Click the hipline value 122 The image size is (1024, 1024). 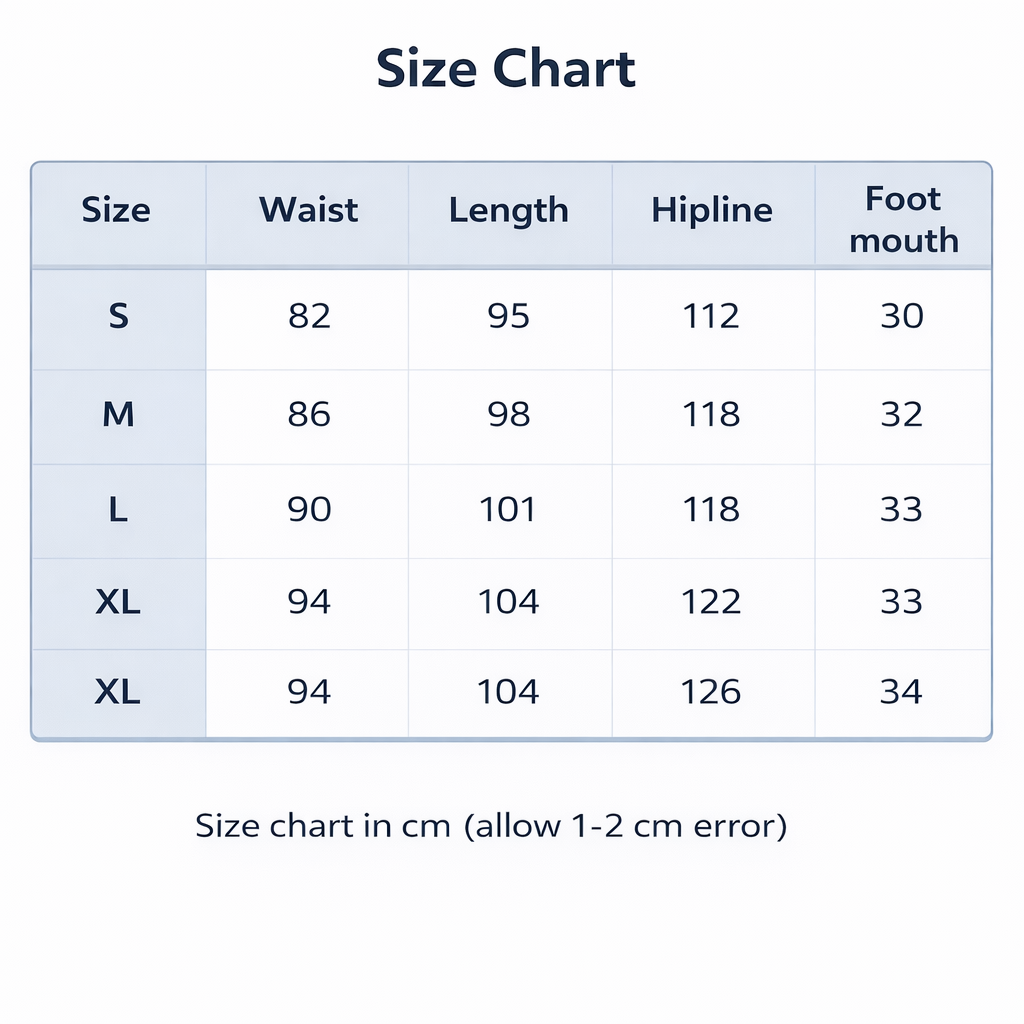tap(711, 602)
